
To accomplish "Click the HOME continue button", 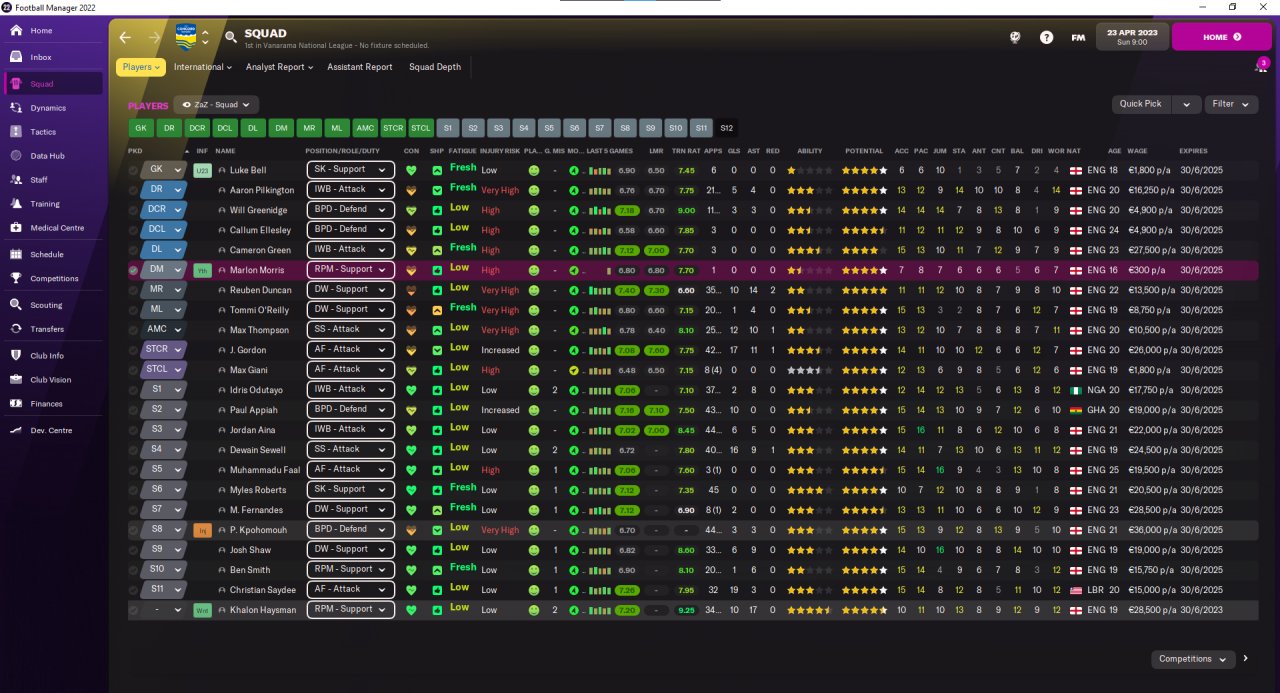I will tap(1221, 37).
